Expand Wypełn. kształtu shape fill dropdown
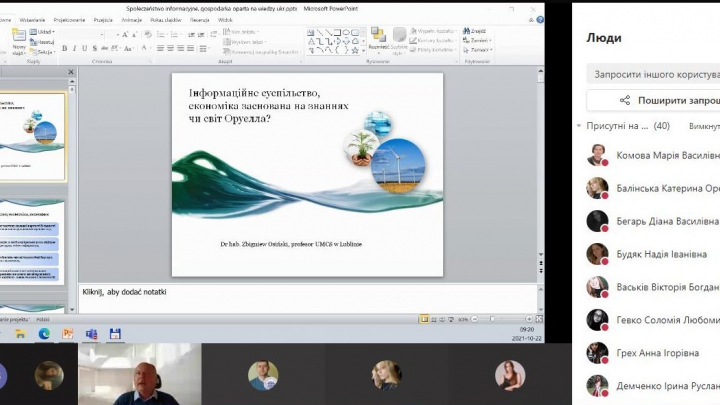 pyautogui.click(x=434, y=31)
